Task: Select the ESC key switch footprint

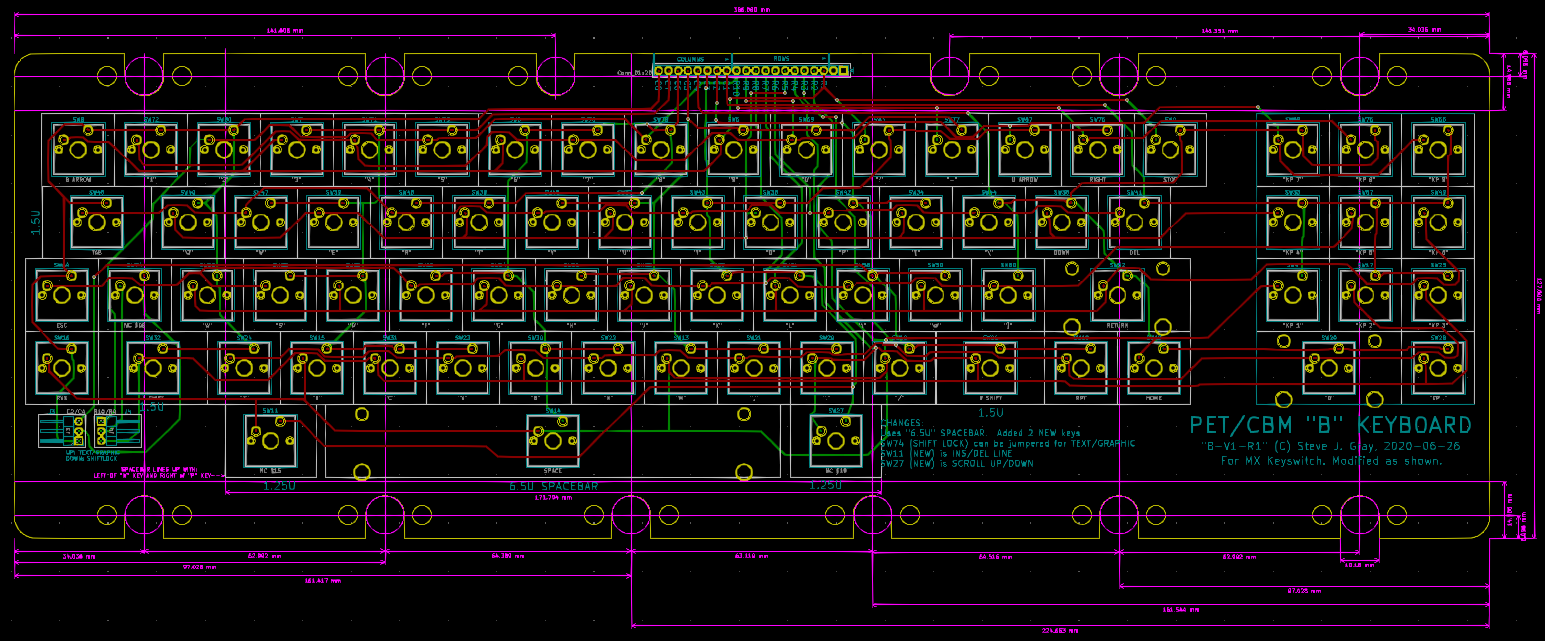Action: tap(61, 294)
